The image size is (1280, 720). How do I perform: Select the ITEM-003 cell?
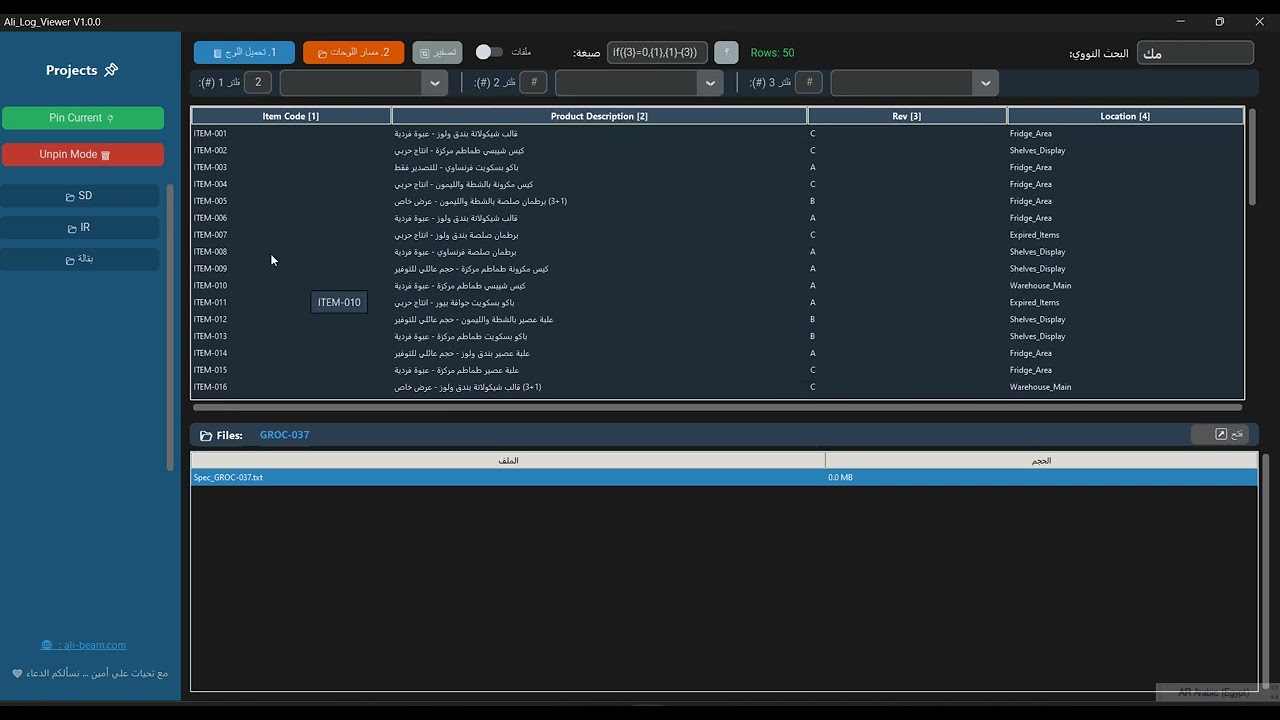[x=291, y=167]
